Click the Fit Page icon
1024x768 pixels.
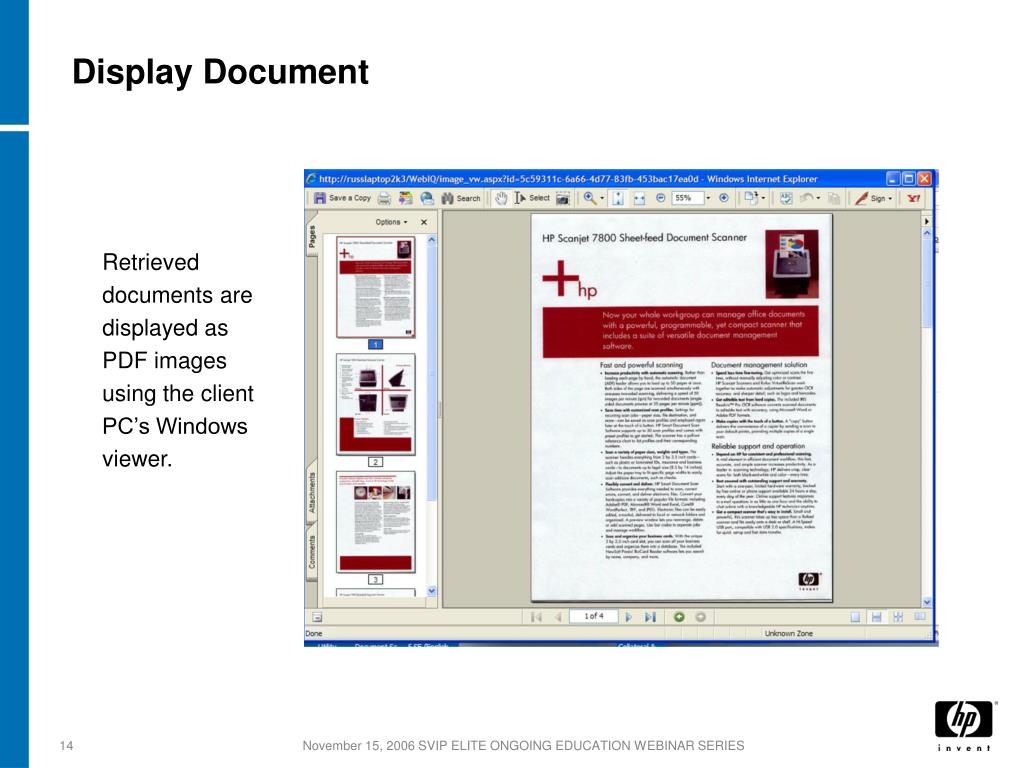point(618,198)
